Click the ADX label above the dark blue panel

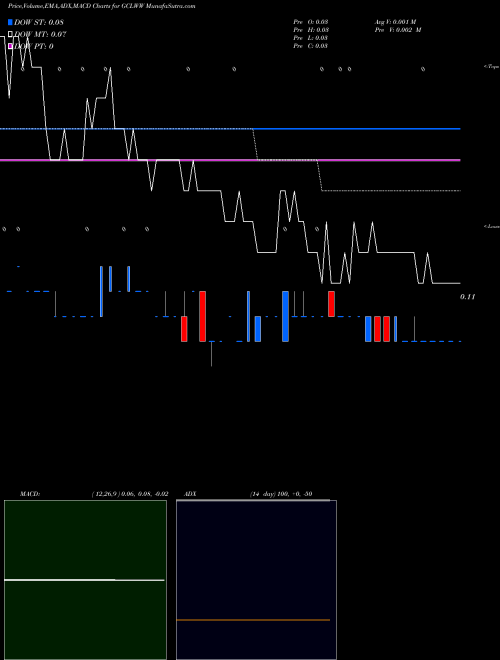tap(190, 494)
